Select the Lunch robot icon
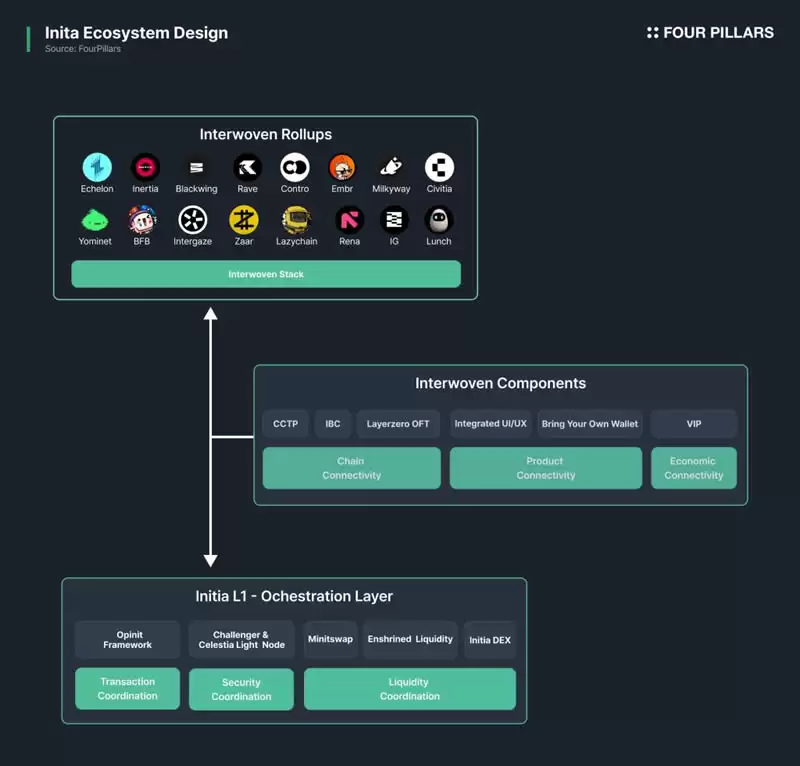Screen dimensions: 800x766 [x=439, y=220]
